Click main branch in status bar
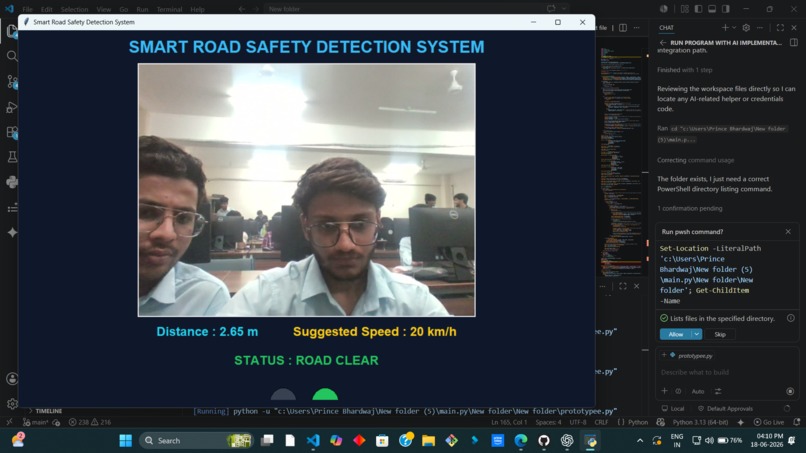 35,422
